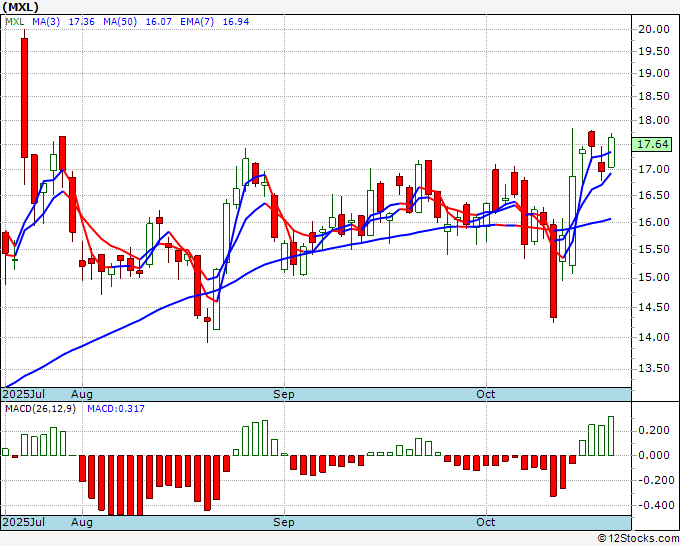Click the 19.00 price axis label
Image resolution: width=680 pixels, height=546 pixels.
click(654, 73)
